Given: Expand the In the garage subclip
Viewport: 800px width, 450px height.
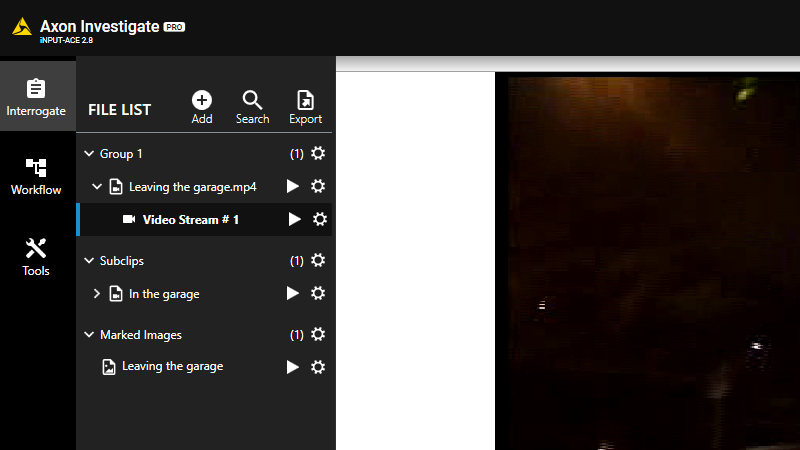Looking at the screenshot, I should 97,294.
